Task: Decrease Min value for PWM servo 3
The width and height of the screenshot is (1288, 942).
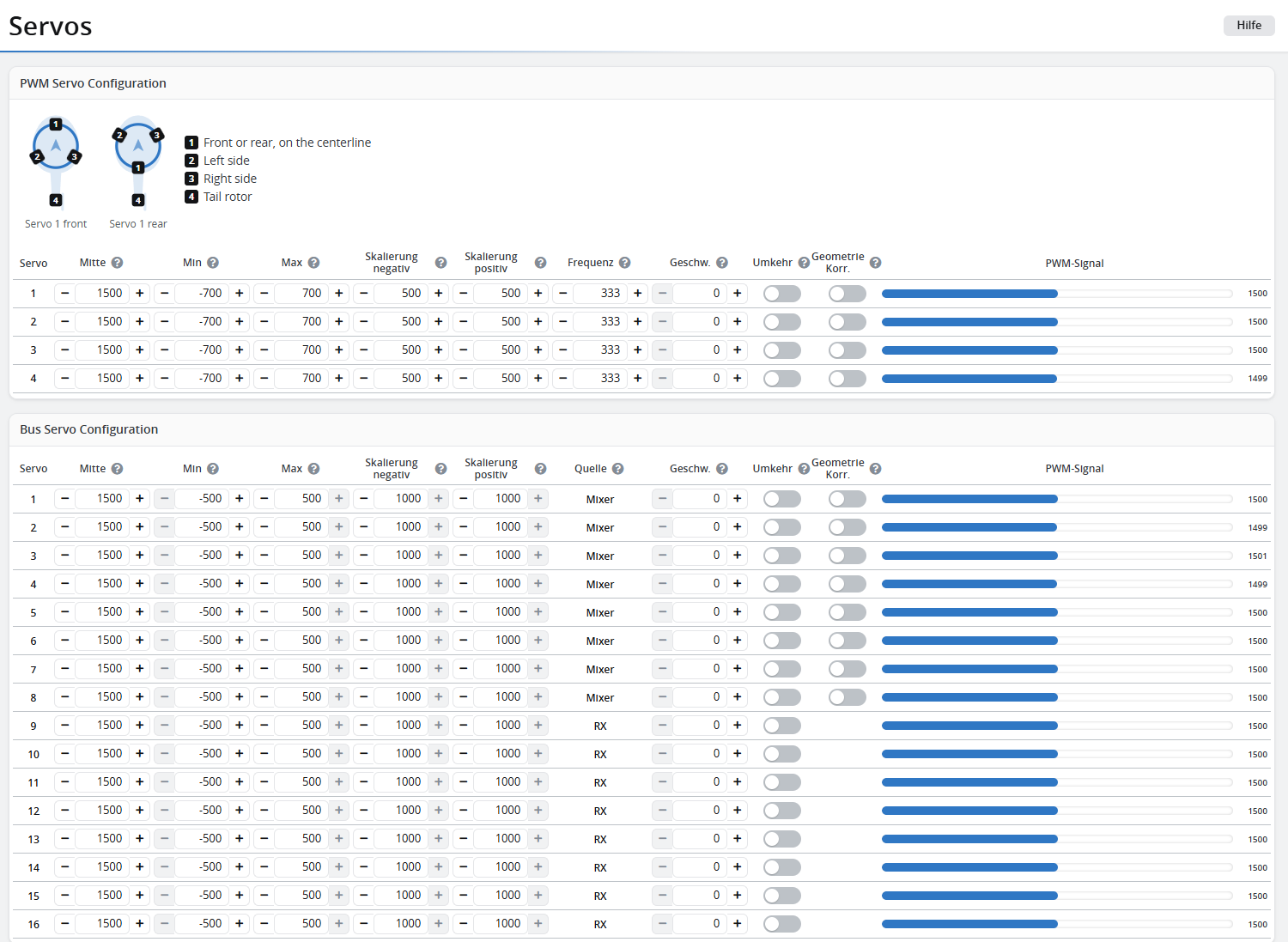Action: pyautogui.click(x=164, y=350)
